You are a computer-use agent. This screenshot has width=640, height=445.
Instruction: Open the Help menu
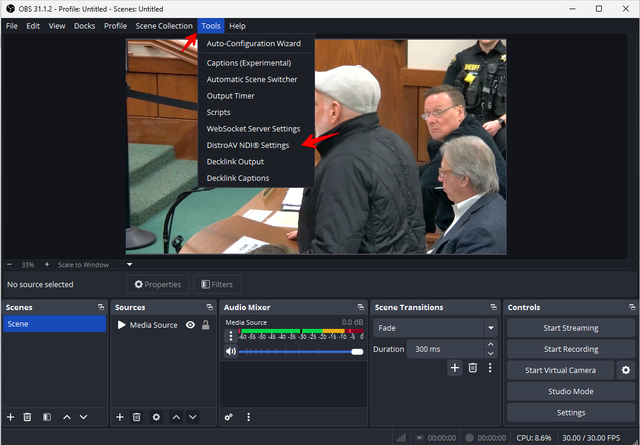[237, 26]
